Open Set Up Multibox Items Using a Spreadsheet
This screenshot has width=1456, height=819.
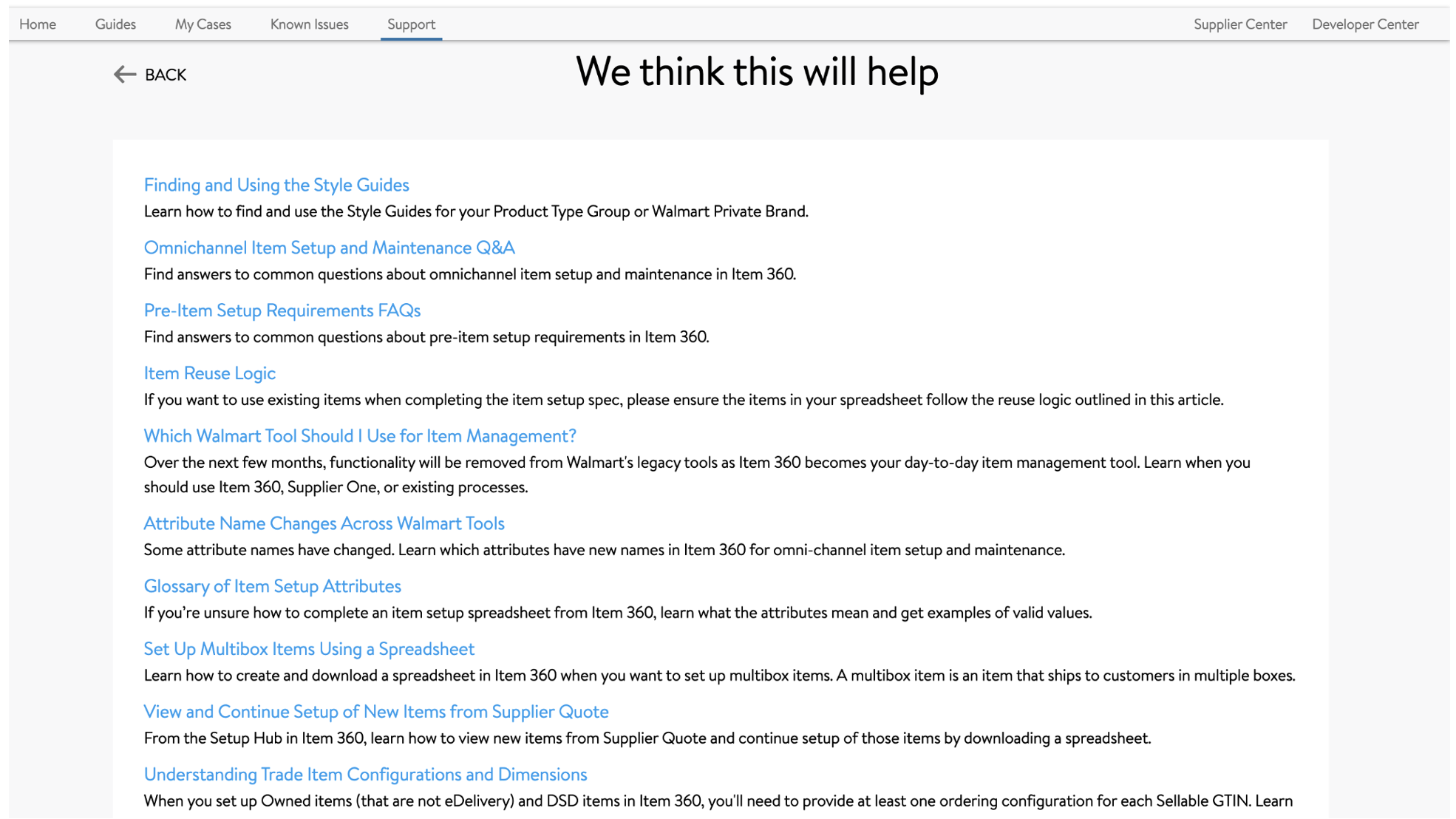pyautogui.click(x=309, y=649)
